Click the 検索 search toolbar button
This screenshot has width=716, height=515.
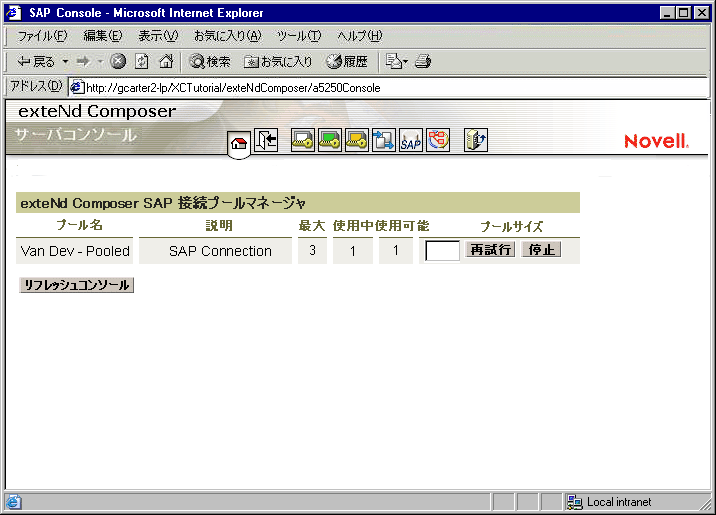pos(210,61)
